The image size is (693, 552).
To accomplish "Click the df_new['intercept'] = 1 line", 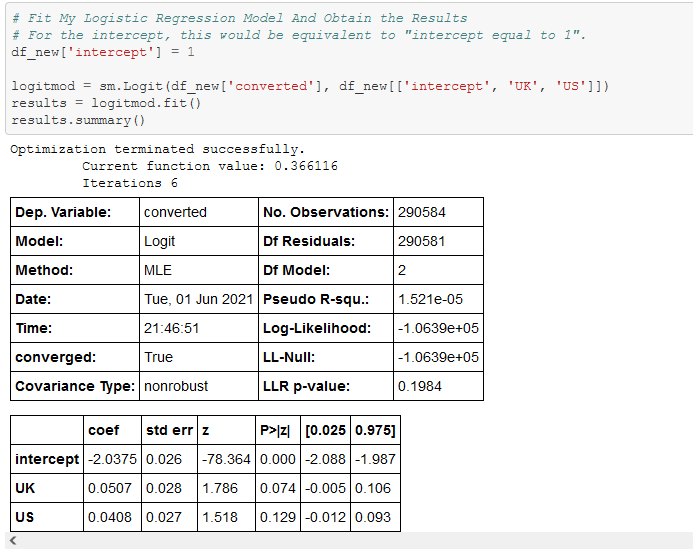I will tap(103, 52).
